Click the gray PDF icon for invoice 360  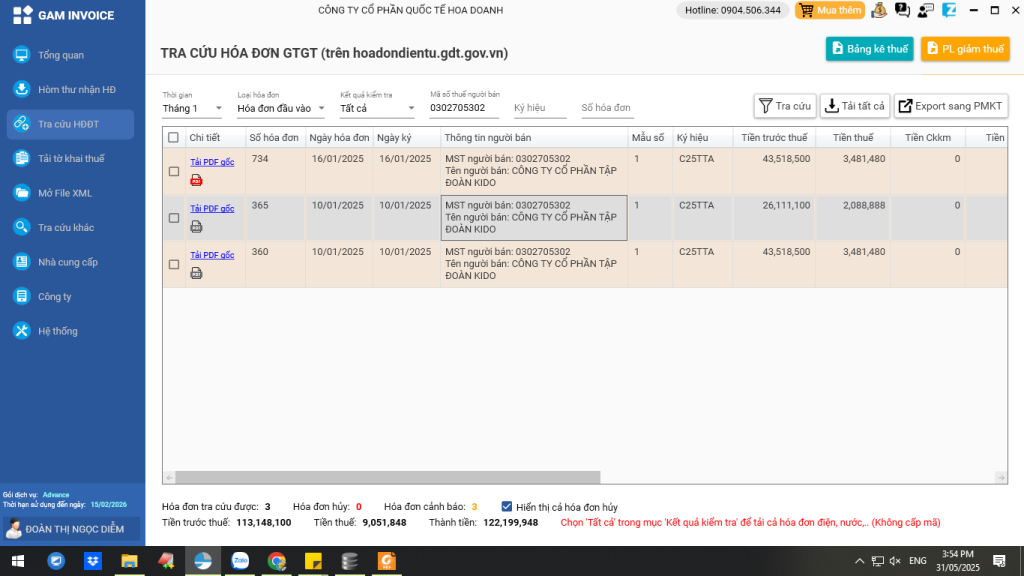point(196,273)
